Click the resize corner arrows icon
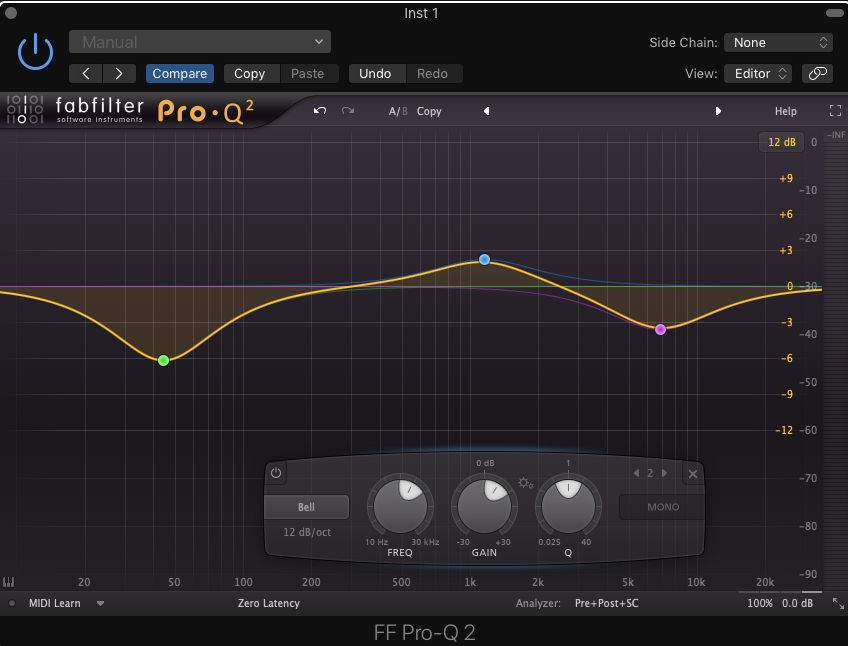 point(838,603)
